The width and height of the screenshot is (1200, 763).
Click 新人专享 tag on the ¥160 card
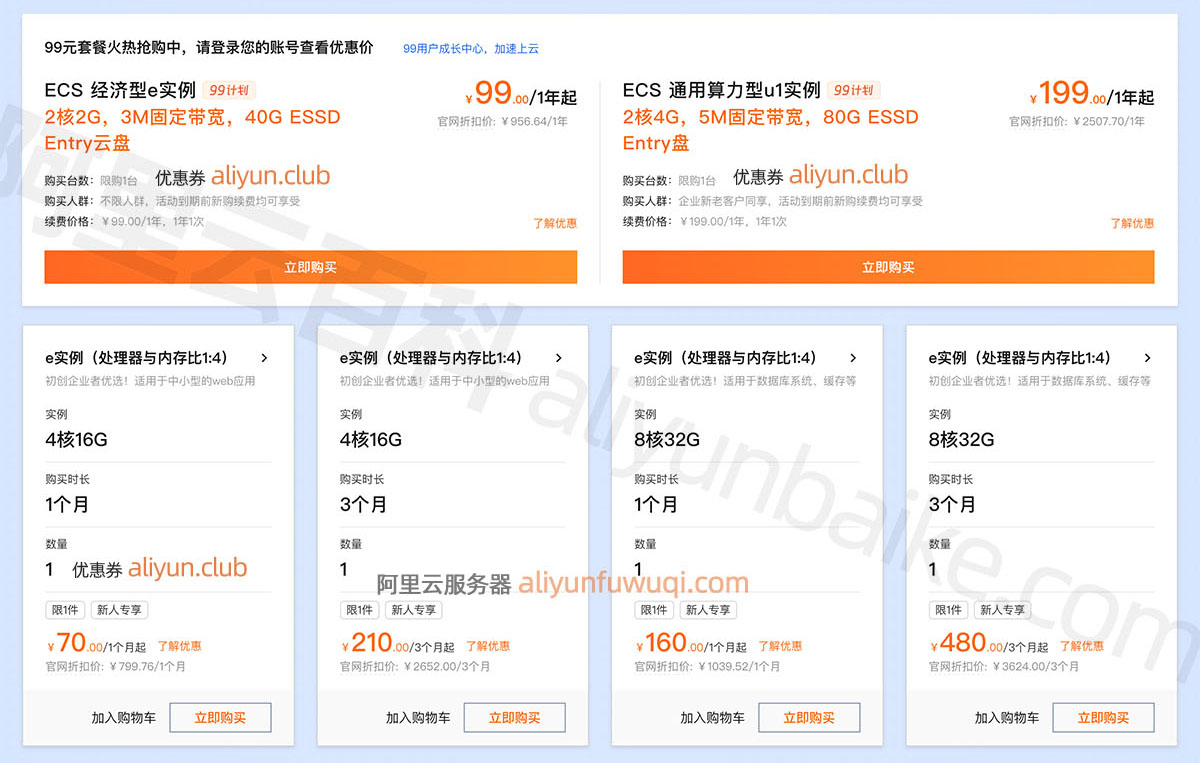point(708,610)
